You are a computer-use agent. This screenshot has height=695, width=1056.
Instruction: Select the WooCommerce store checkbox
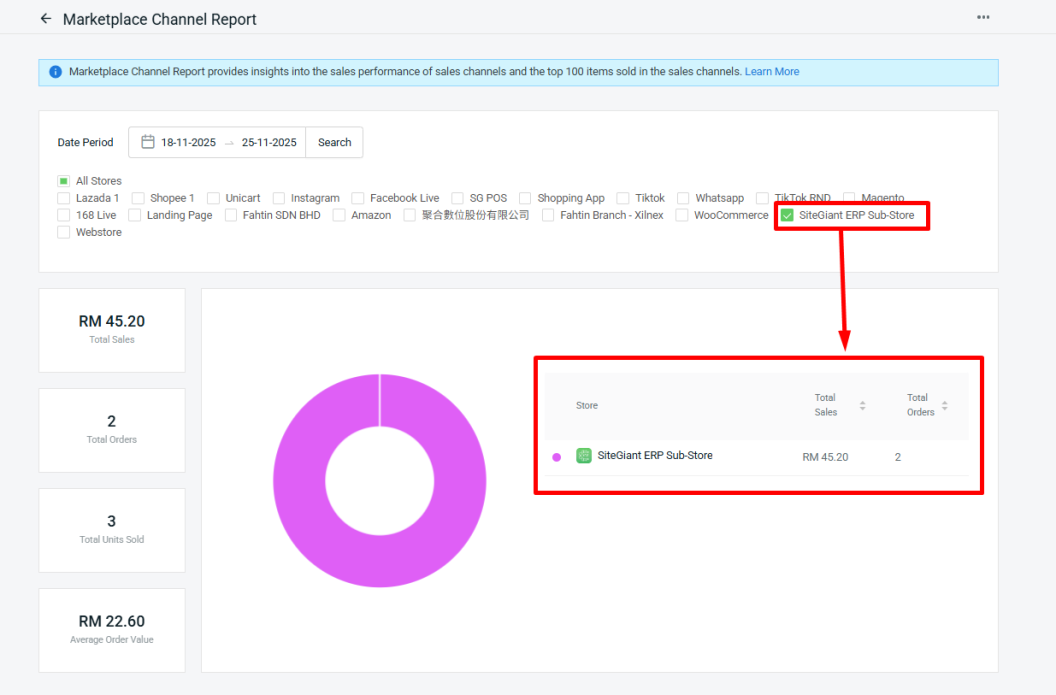(x=682, y=215)
